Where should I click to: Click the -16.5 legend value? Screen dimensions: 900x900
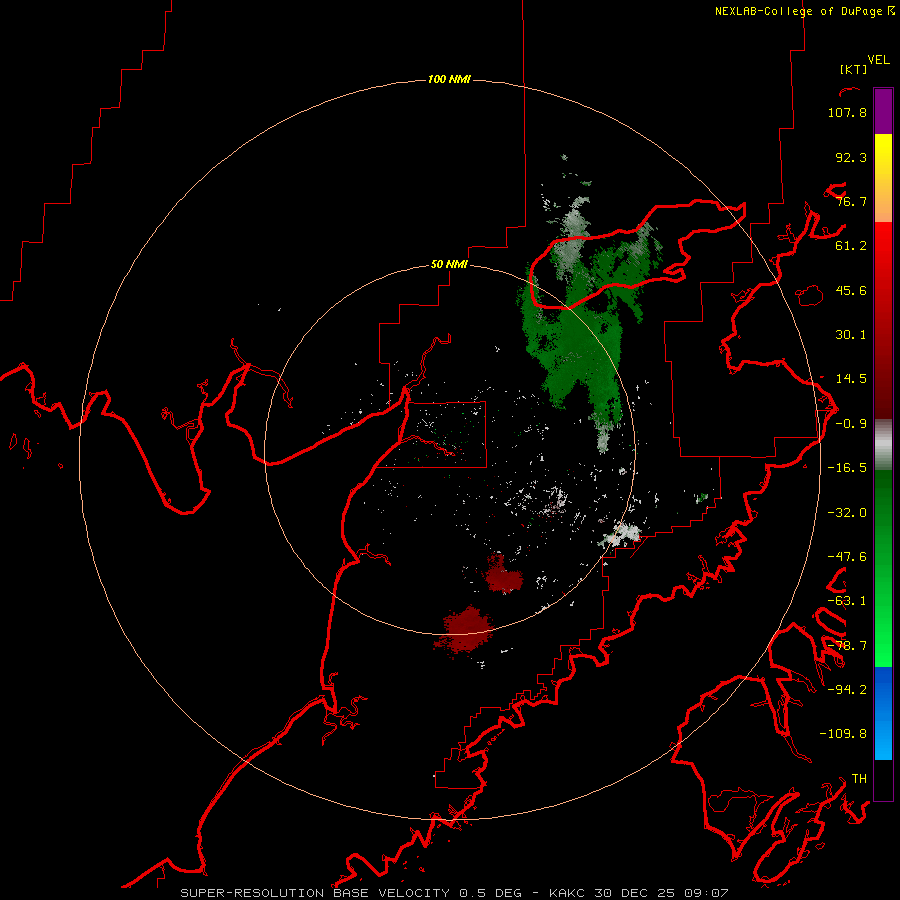847,468
